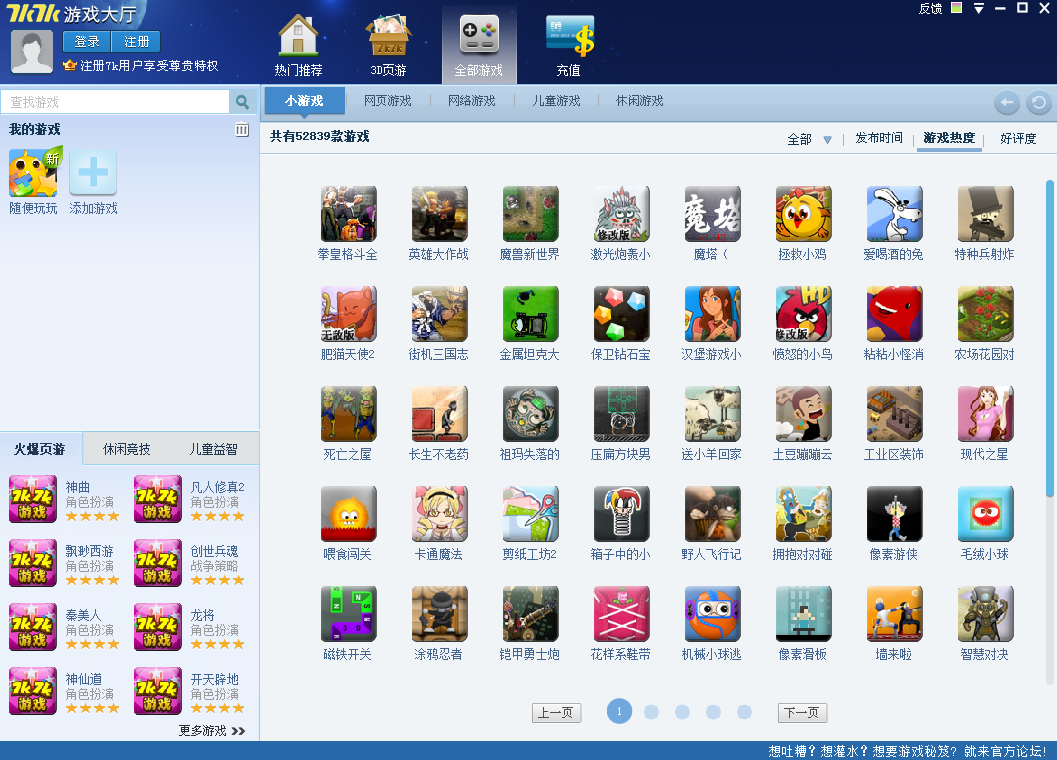Image resolution: width=1057 pixels, height=760 pixels.
Task: Switch to the 儿童游戏 tab
Action: click(x=556, y=101)
